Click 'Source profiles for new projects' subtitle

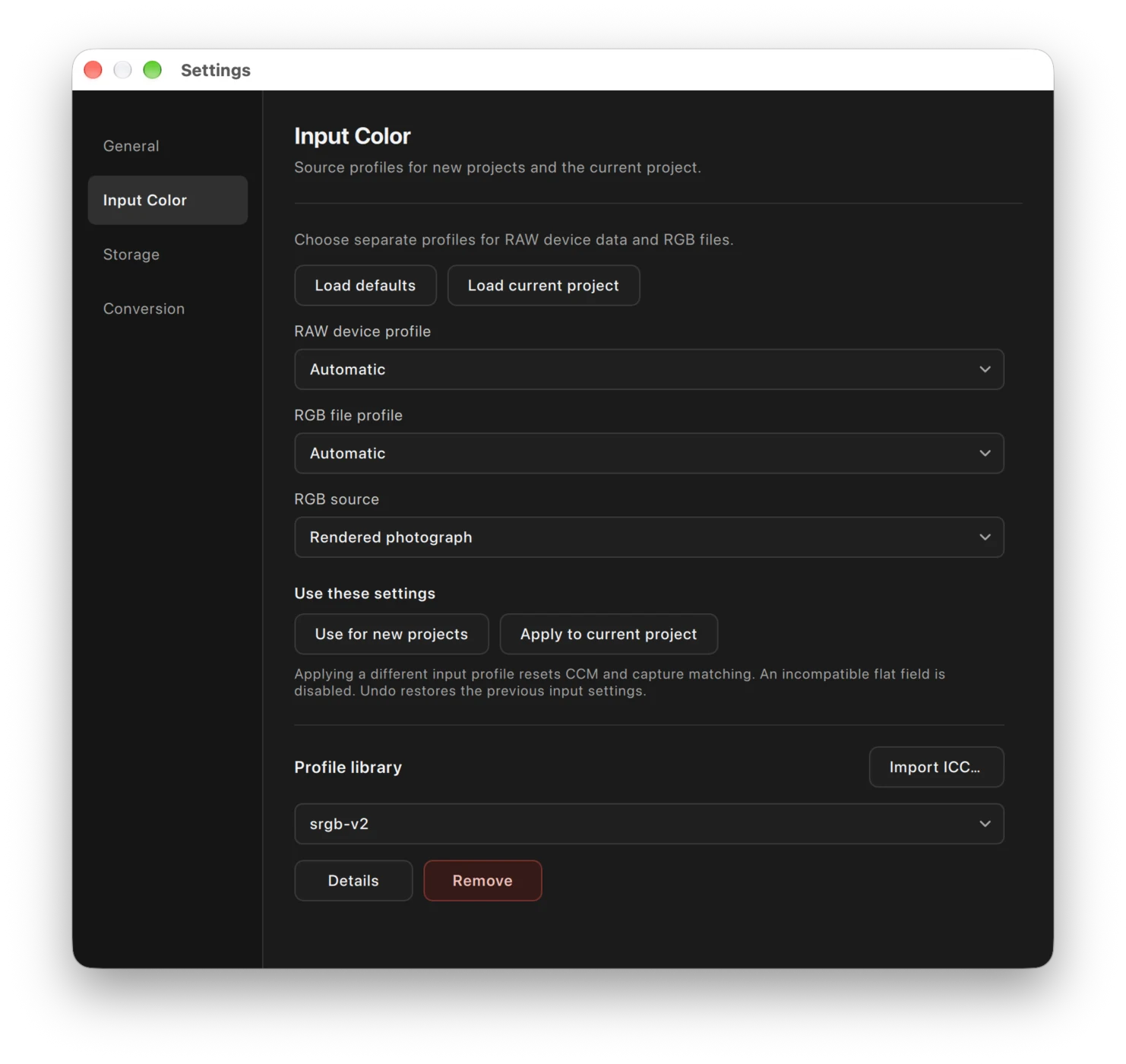[x=498, y=167]
